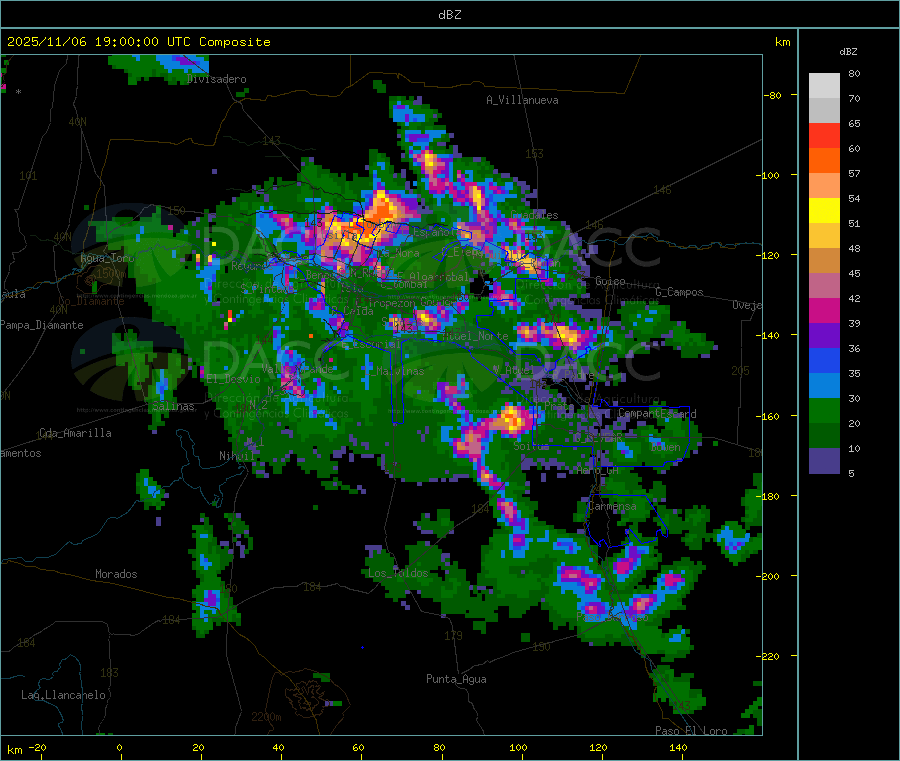
Task: Click the Pampa_Diamante map label
Action: [x=42, y=325]
